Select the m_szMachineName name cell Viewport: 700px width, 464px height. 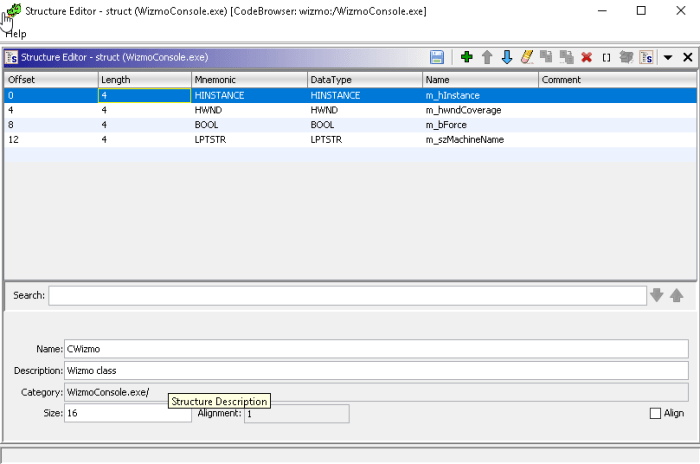(480, 140)
